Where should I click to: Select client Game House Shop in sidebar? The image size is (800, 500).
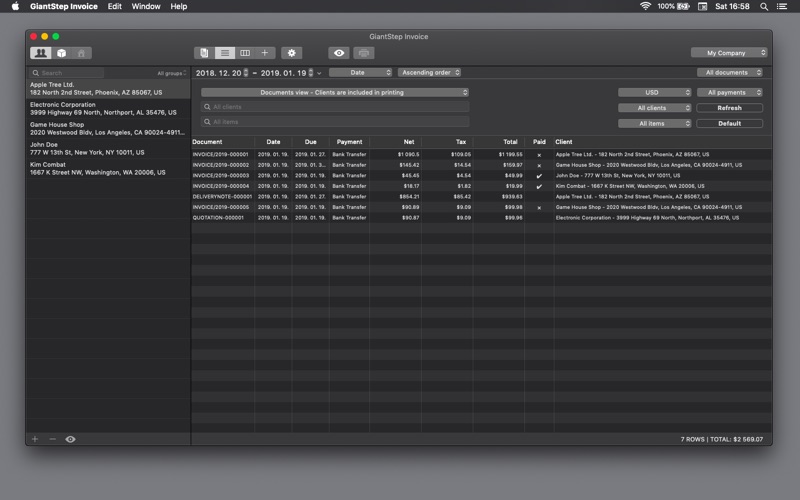point(108,129)
